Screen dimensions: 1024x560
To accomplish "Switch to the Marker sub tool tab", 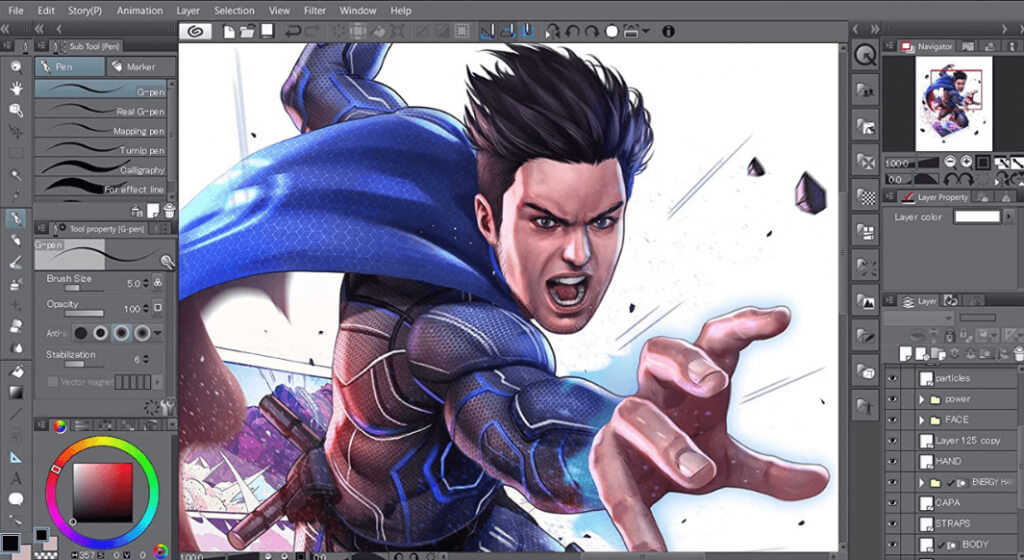I will tap(140, 67).
